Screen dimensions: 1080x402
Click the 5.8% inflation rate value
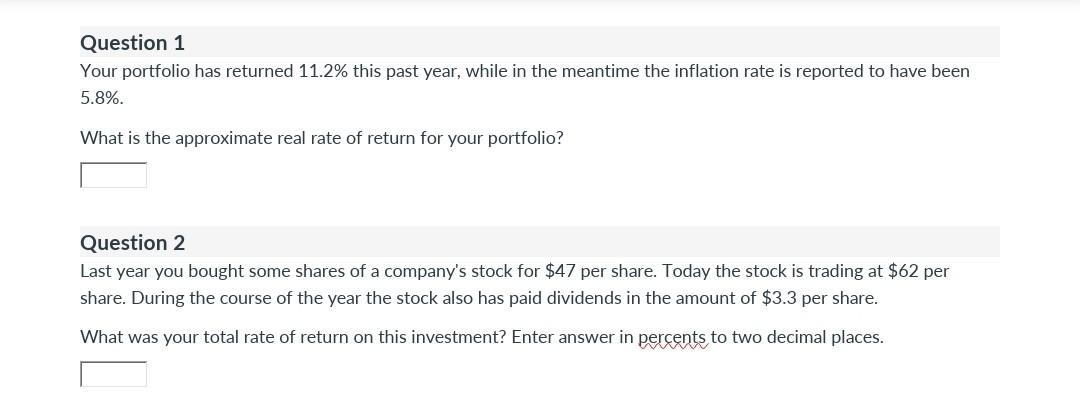[x=101, y=98]
